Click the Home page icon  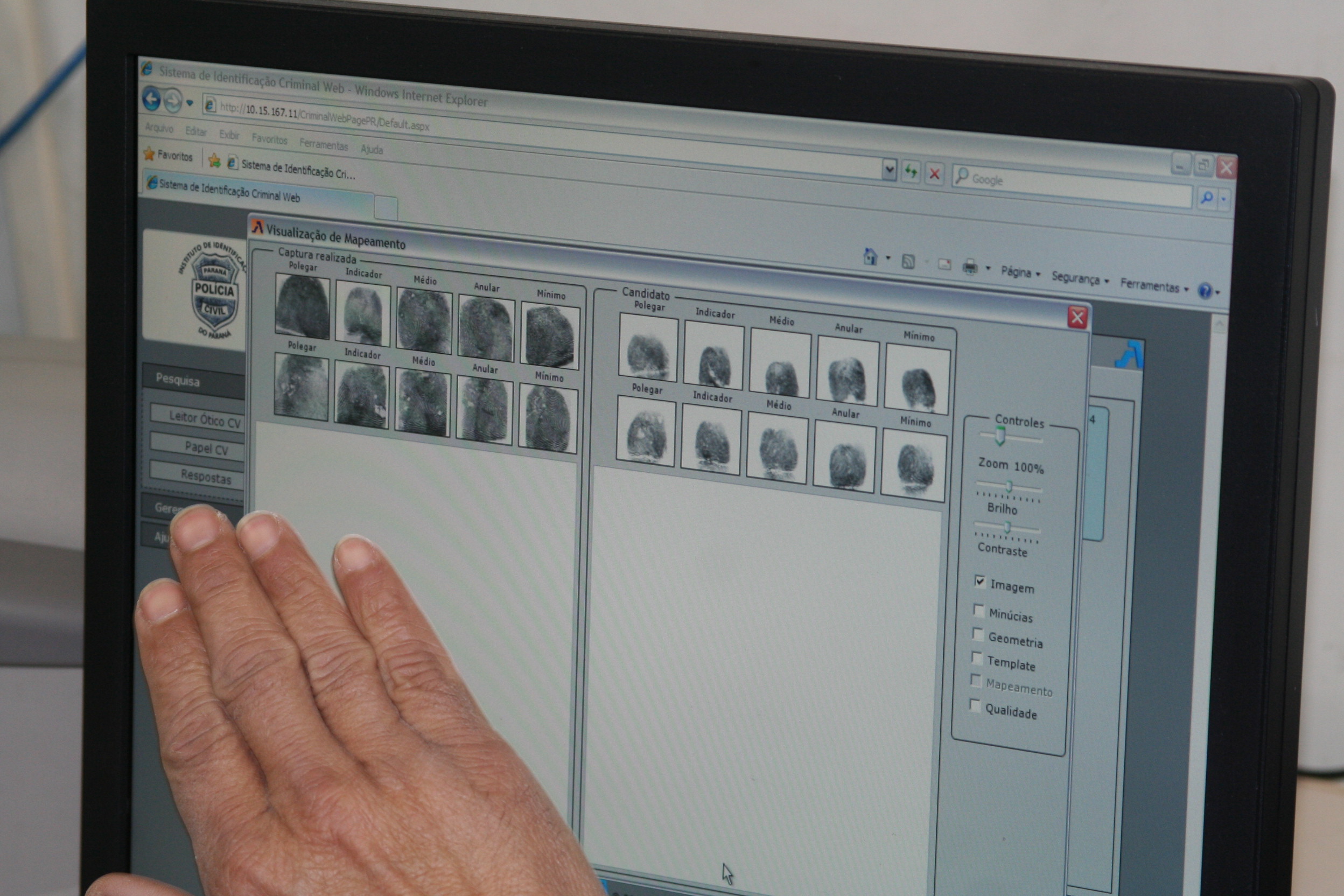(x=870, y=256)
